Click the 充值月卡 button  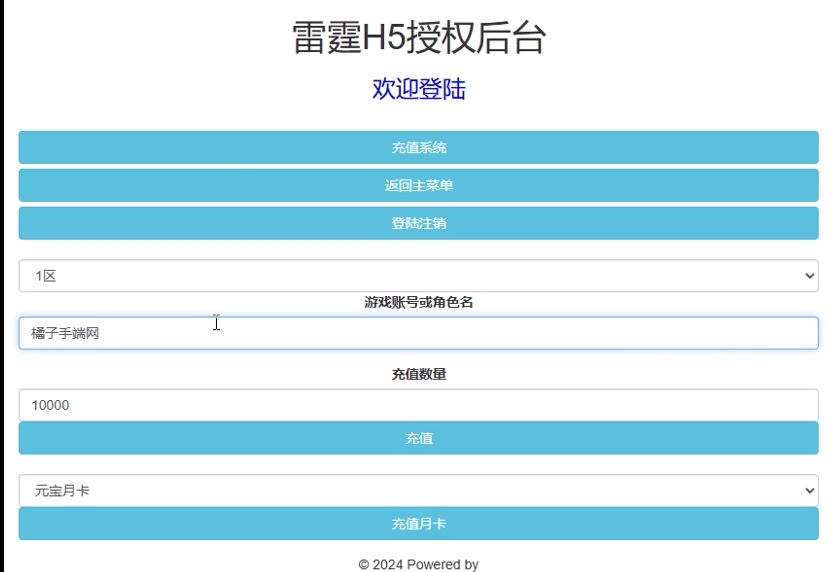coord(418,523)
